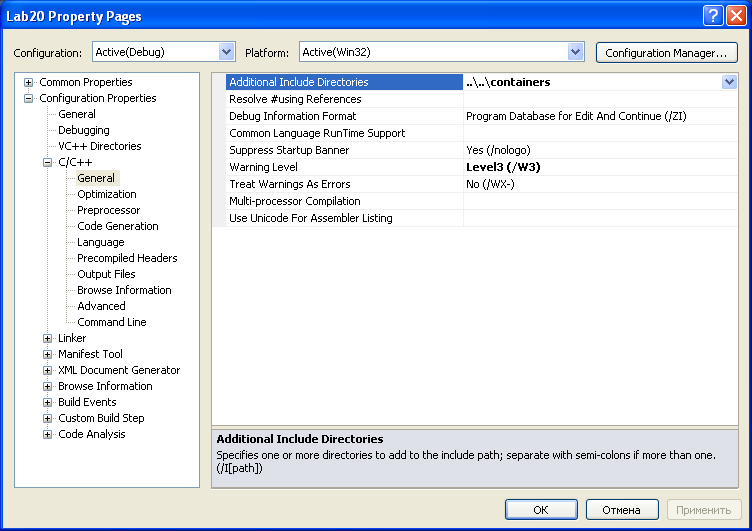
Task: Select Optimization under C/C++
Action: [106, 194]
